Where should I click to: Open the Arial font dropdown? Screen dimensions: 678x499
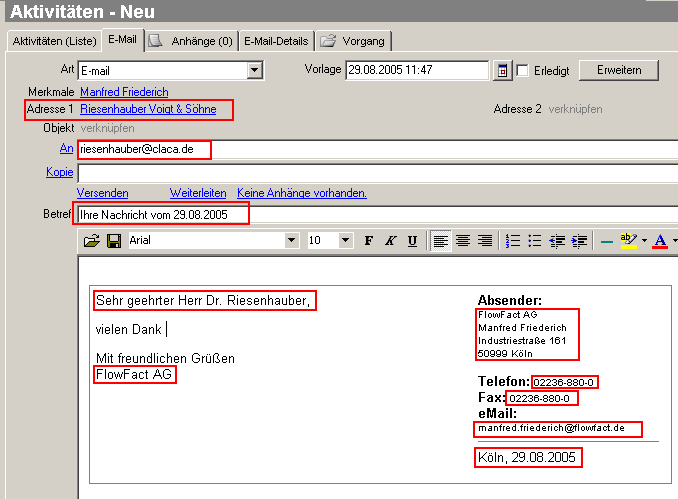click(292, 240)
